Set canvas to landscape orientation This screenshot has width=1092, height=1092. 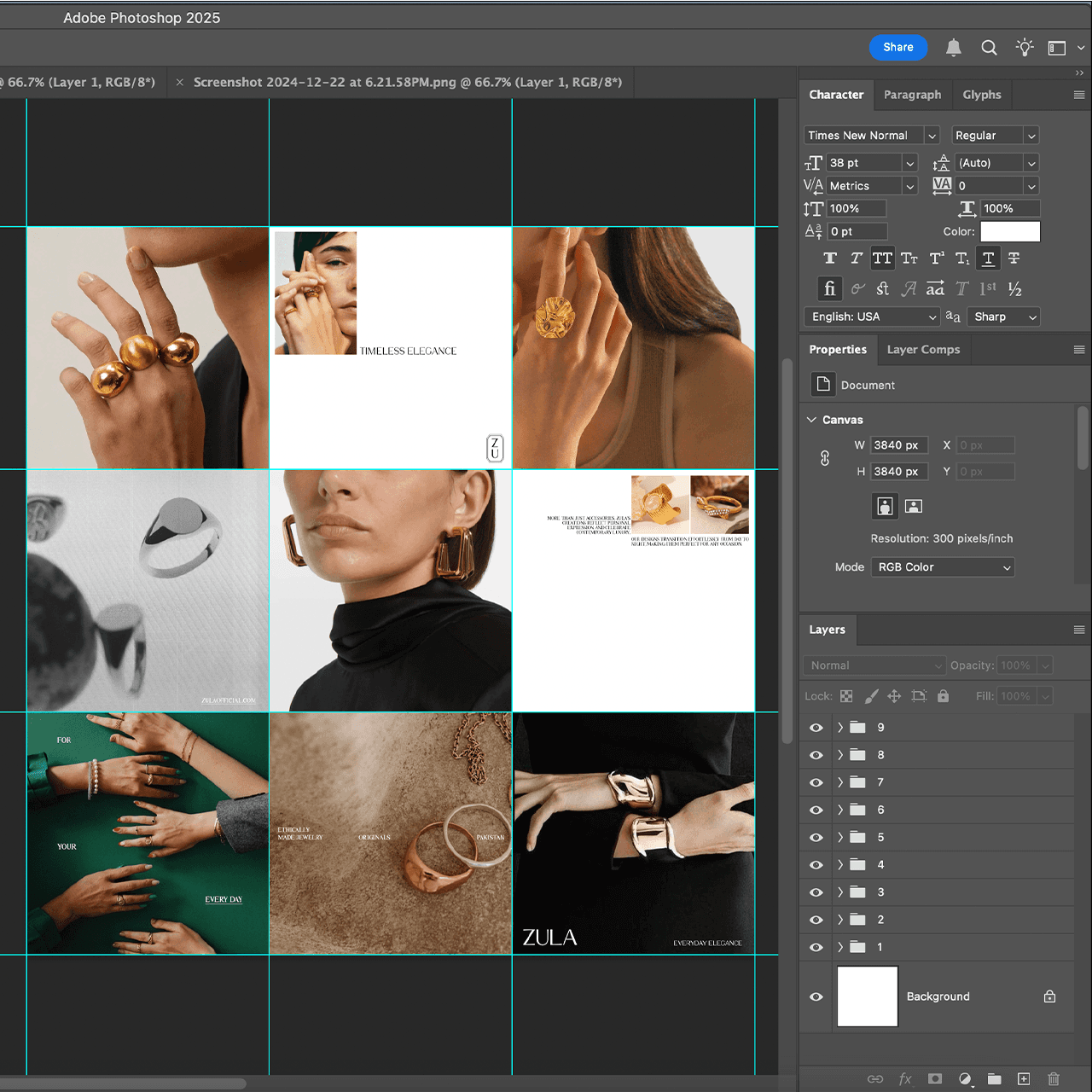tap(914, 507)
